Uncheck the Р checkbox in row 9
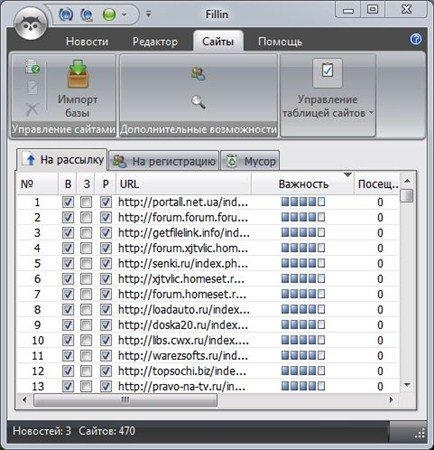 [x=106, y=325]
